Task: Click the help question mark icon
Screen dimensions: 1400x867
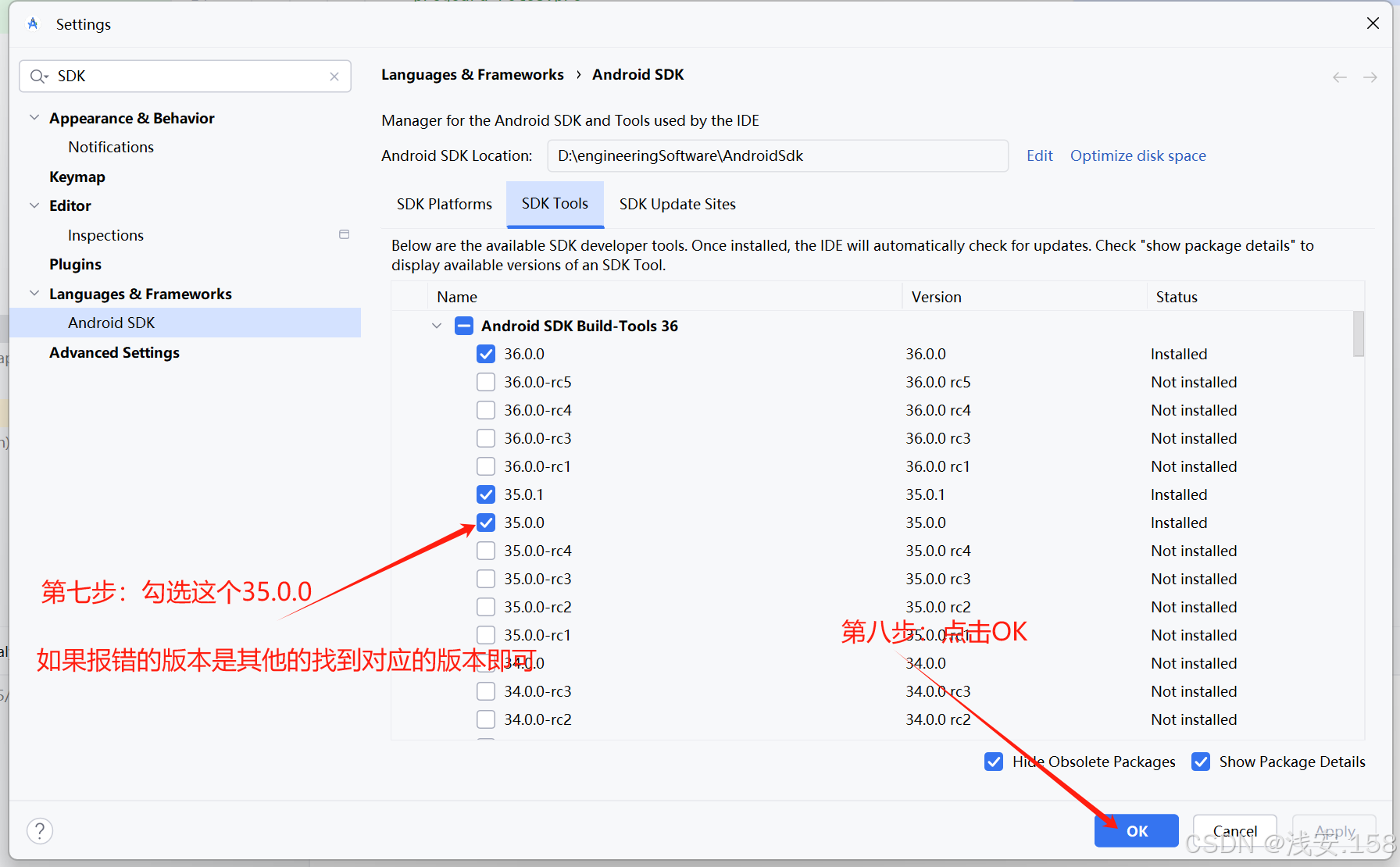Action: pyautogui.click(x=40, y=830)
